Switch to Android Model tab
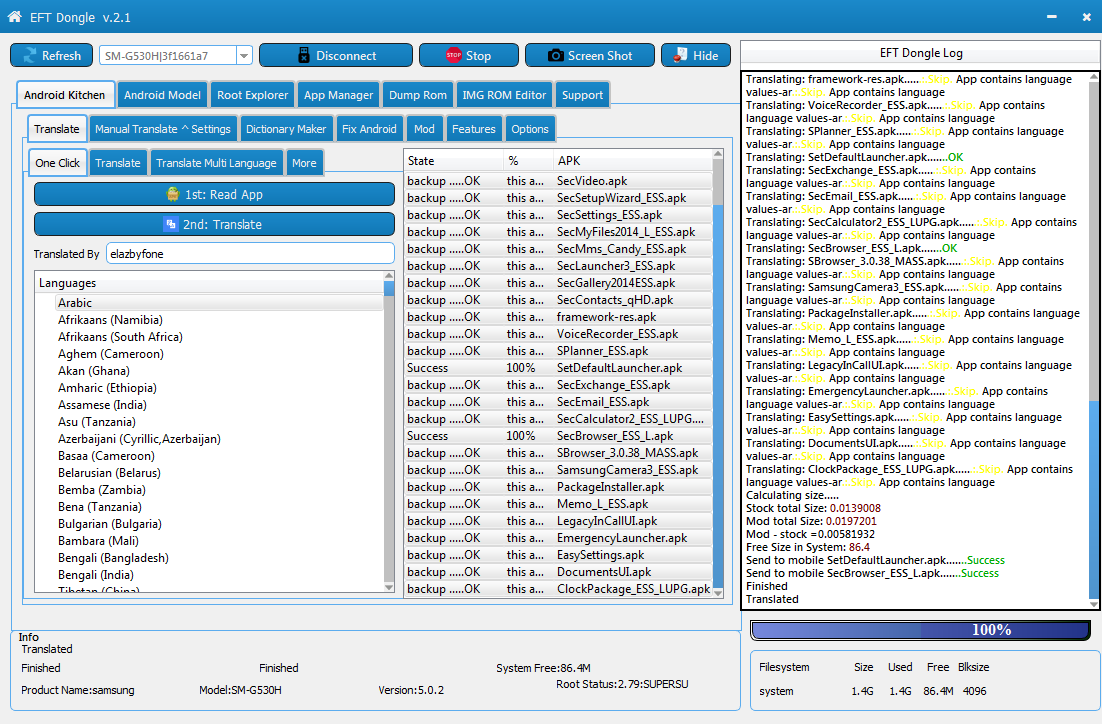The height and width of the screenshot is (724, 1102). click(x=162, y=95)
